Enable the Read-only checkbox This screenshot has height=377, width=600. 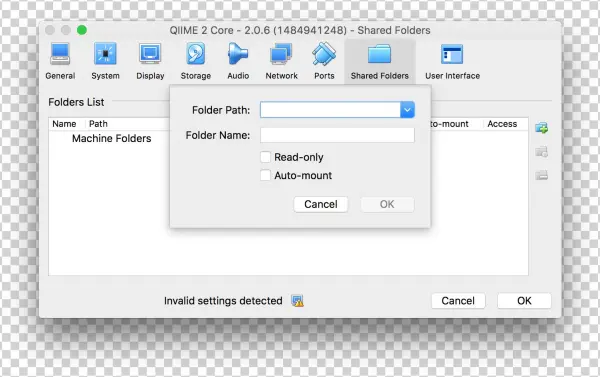(265, 157)
